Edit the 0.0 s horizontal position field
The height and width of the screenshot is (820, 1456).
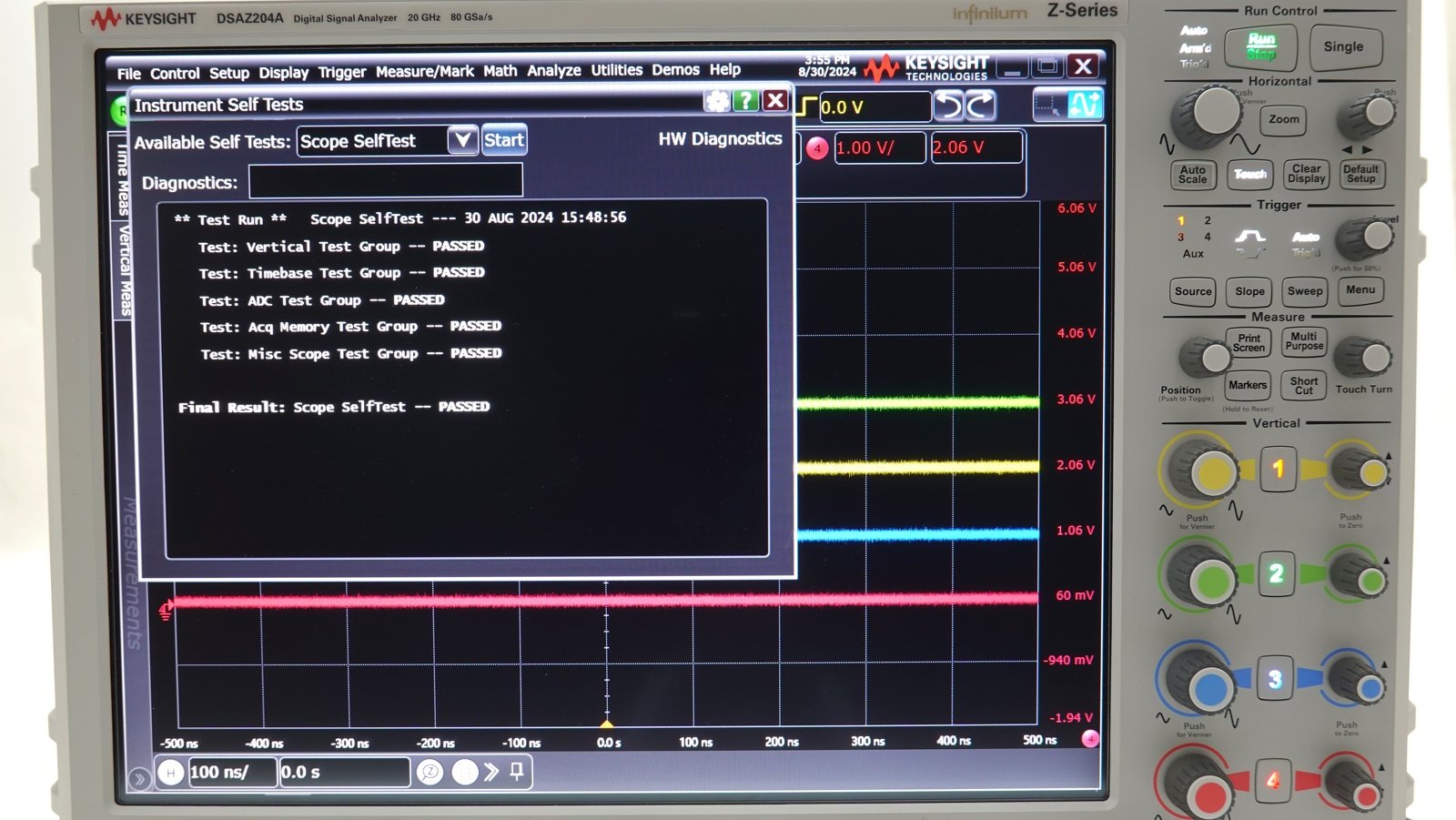point(344,772)
